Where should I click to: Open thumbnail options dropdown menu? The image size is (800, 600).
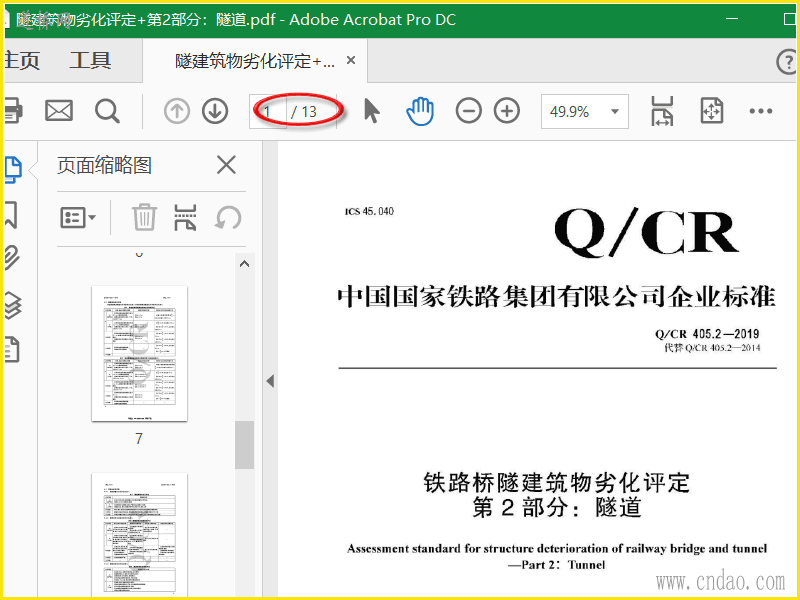tap(78, 217)
